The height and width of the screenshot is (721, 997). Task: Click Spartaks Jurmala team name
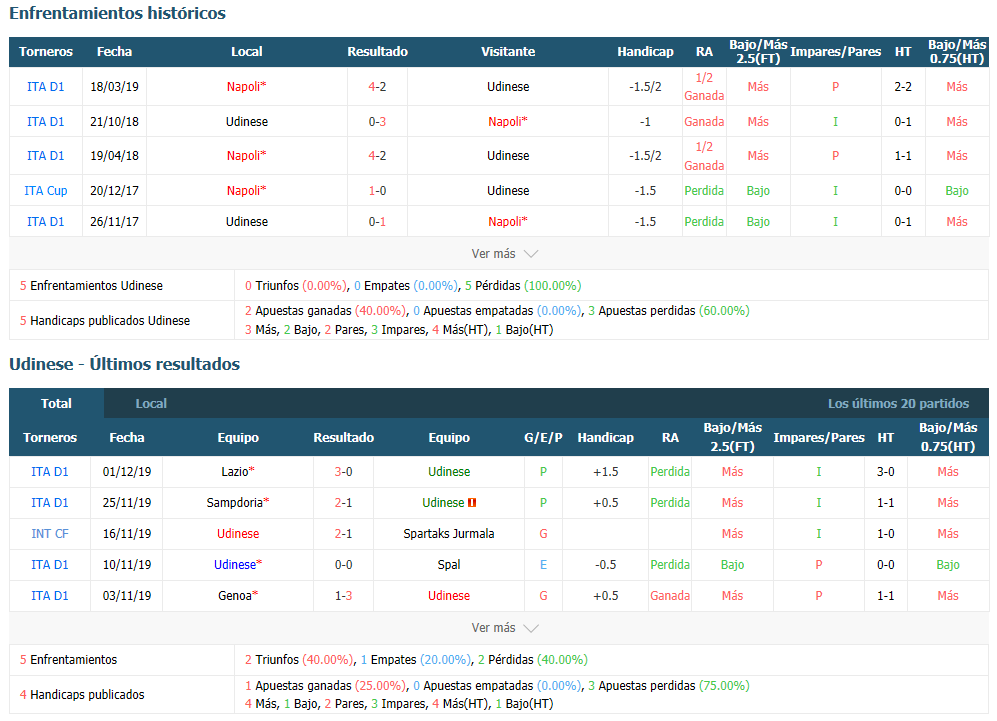(449, 533)
